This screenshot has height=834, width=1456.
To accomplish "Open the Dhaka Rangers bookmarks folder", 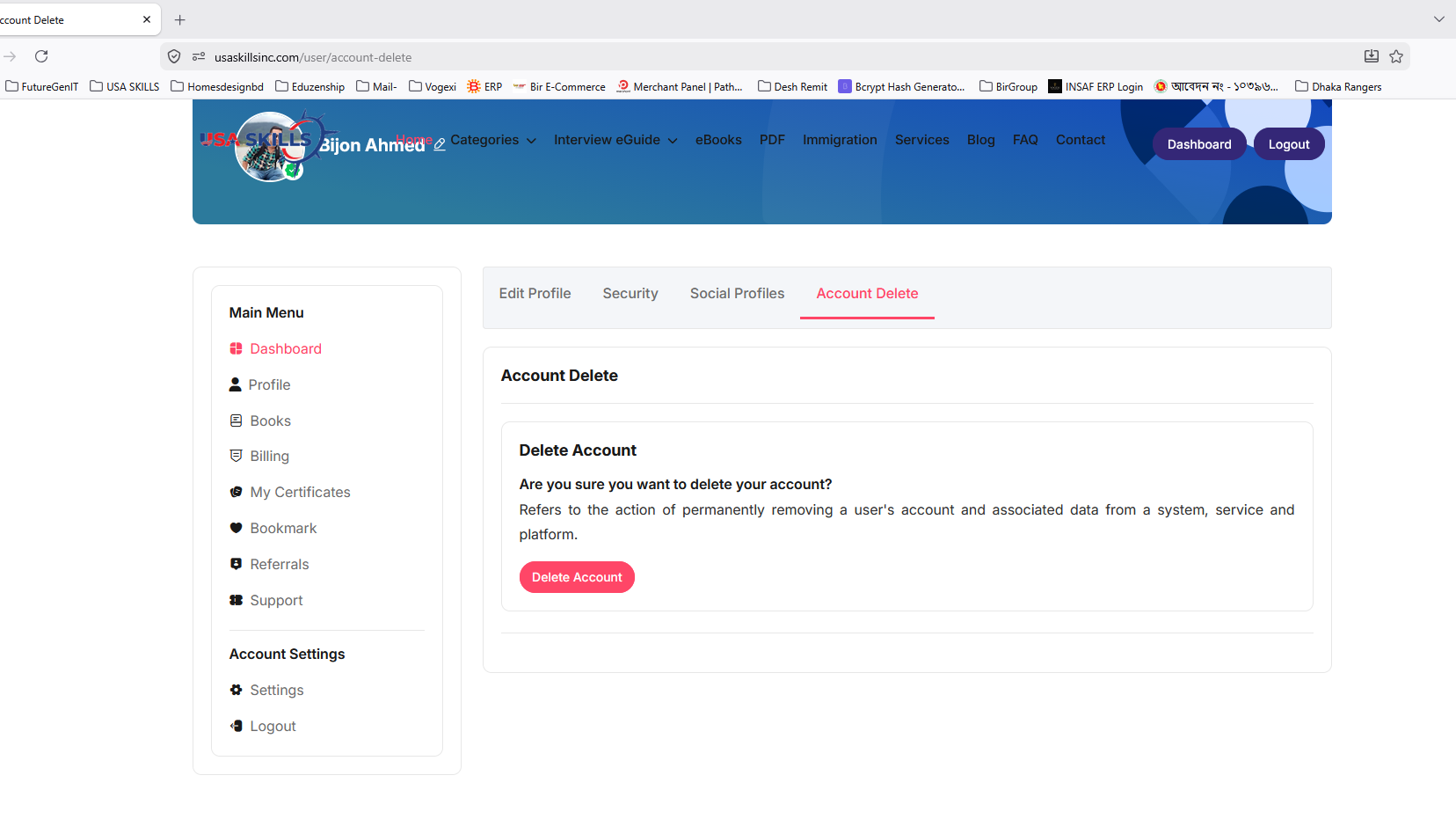I will pyautogui.click(x=1338, y=86).
